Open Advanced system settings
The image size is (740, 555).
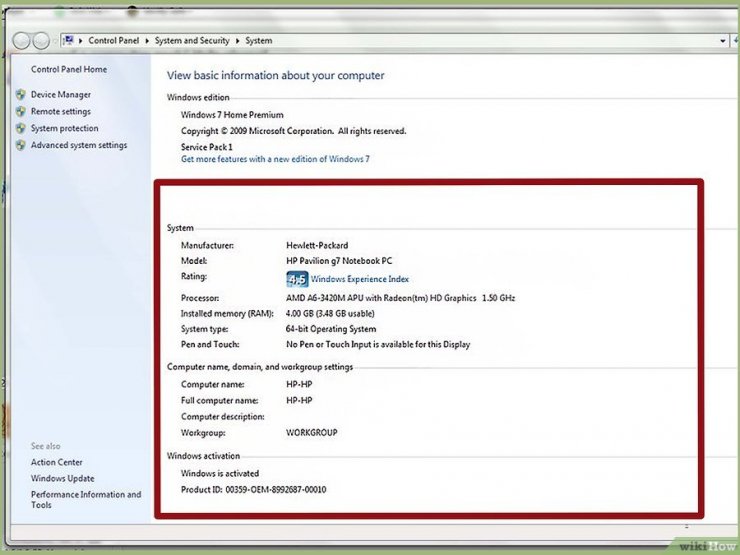point(79,145)
